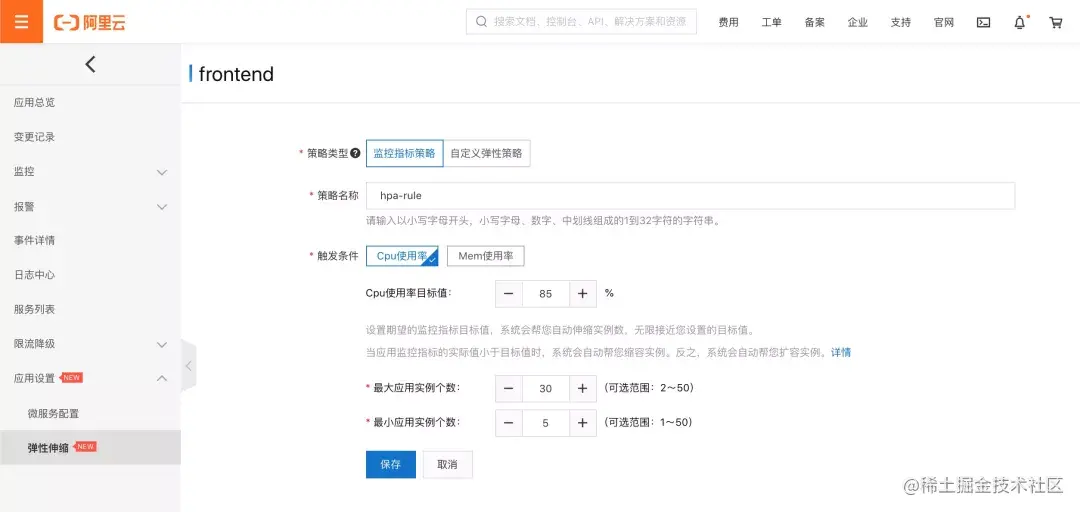Click 保存 button

click(391, 464)
